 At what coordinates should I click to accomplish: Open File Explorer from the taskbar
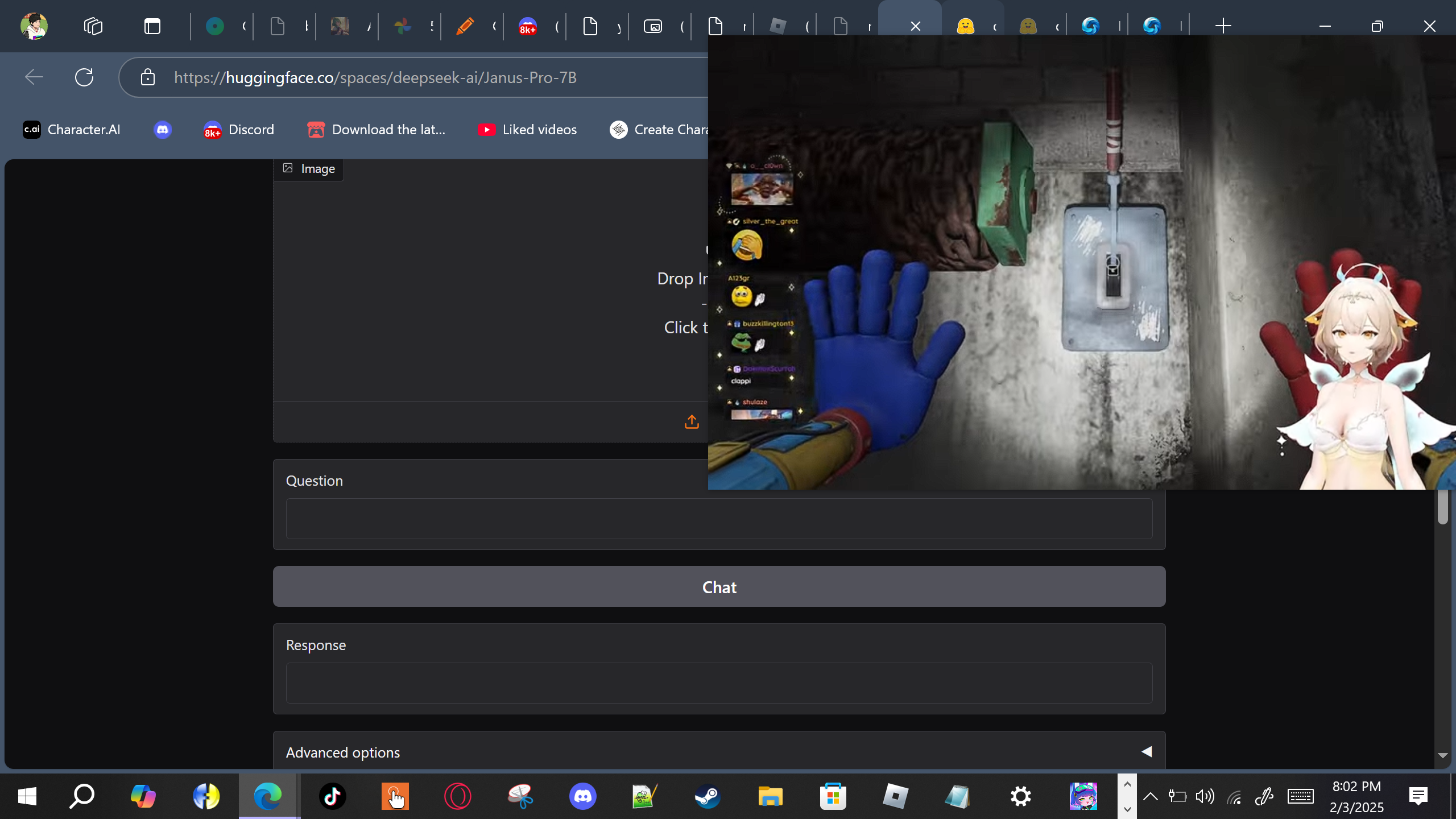click(x=771, y=796)
